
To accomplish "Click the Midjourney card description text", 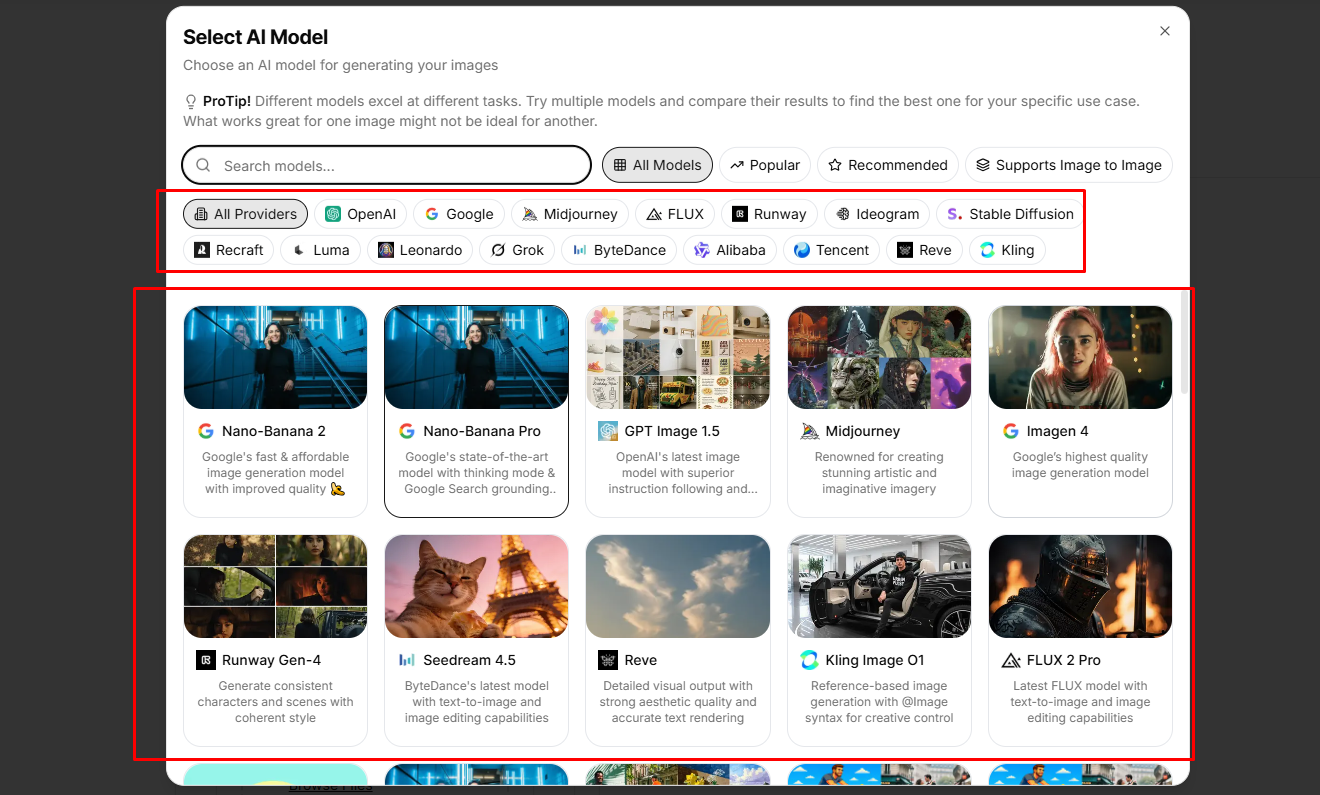I will (879, 473).
